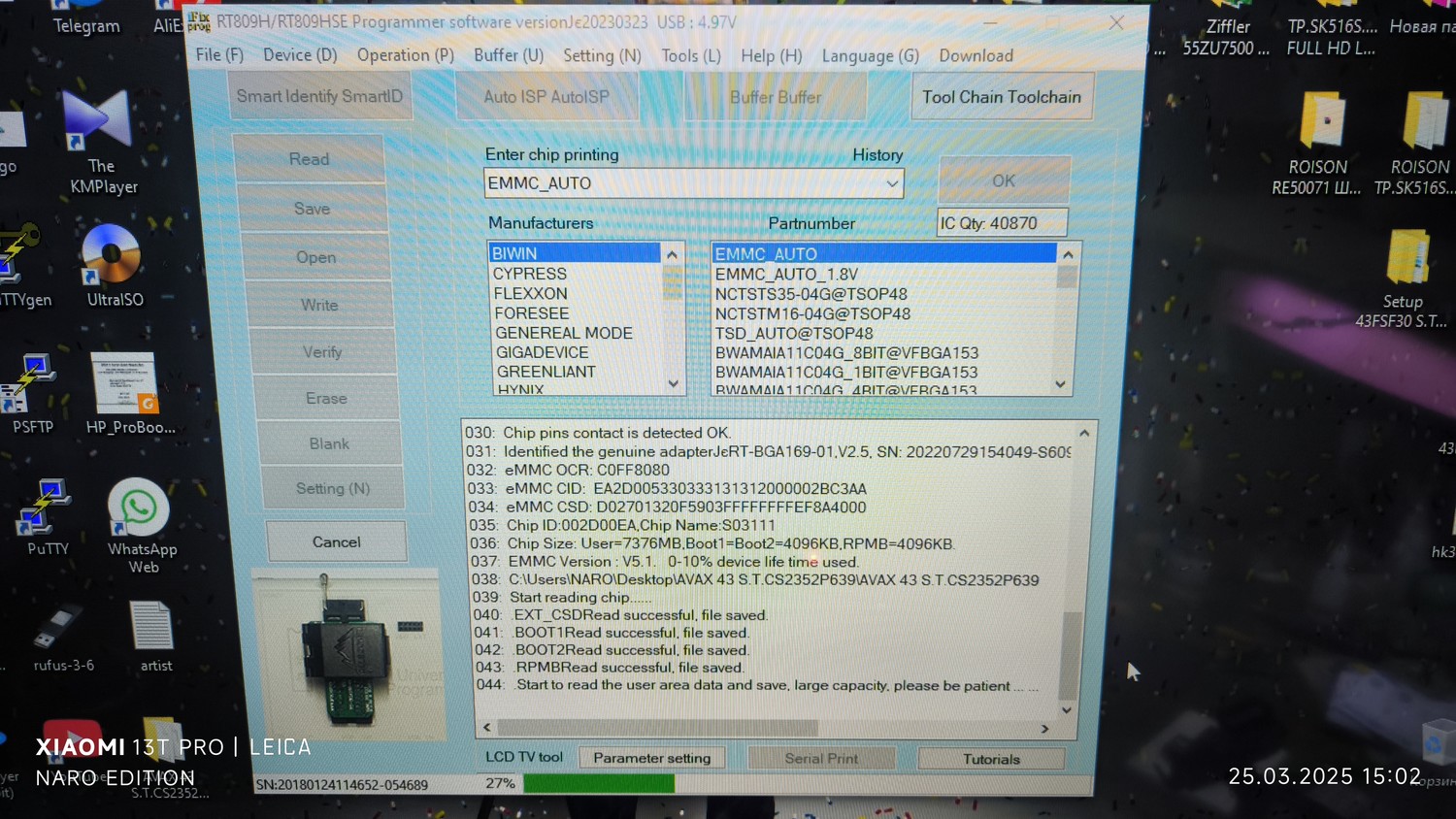
Task: Expand the chip printing History dropdown
Action: click(x=891, y=183)
